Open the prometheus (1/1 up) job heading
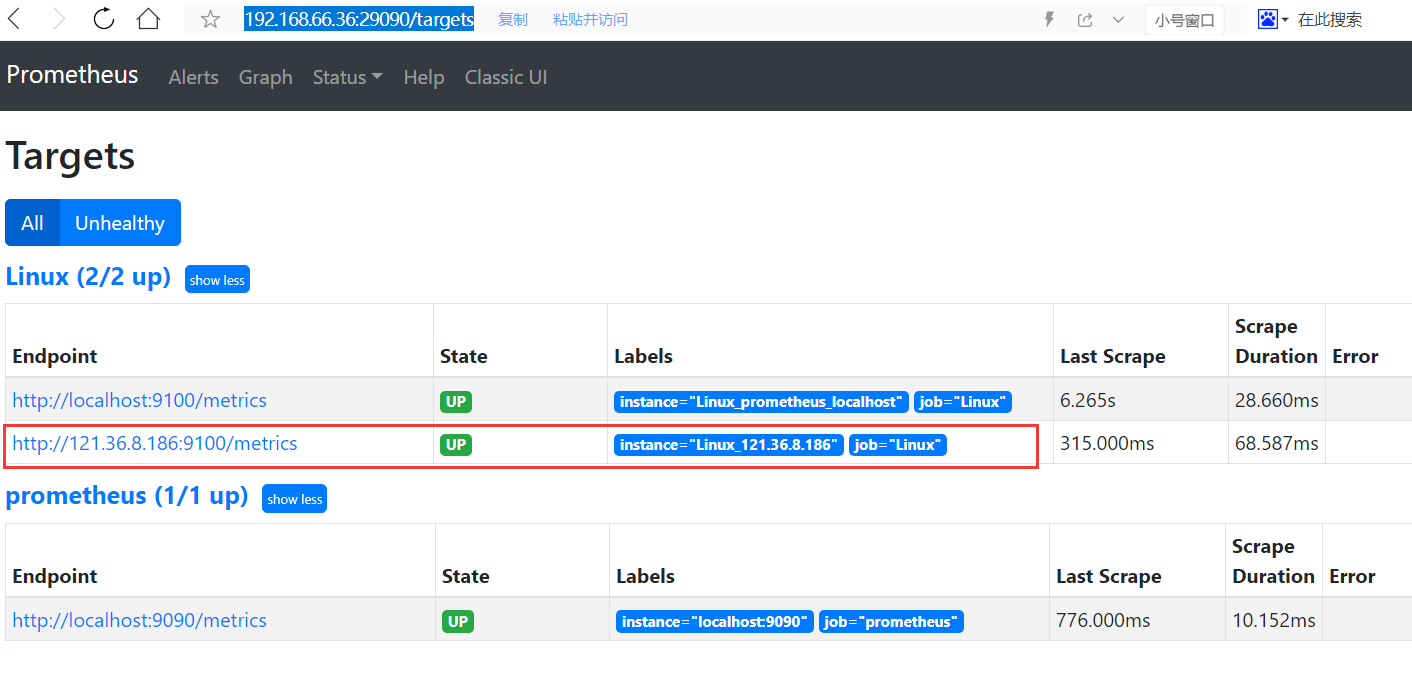Viewport: 1412px width, 685px height. coord(127,496)
